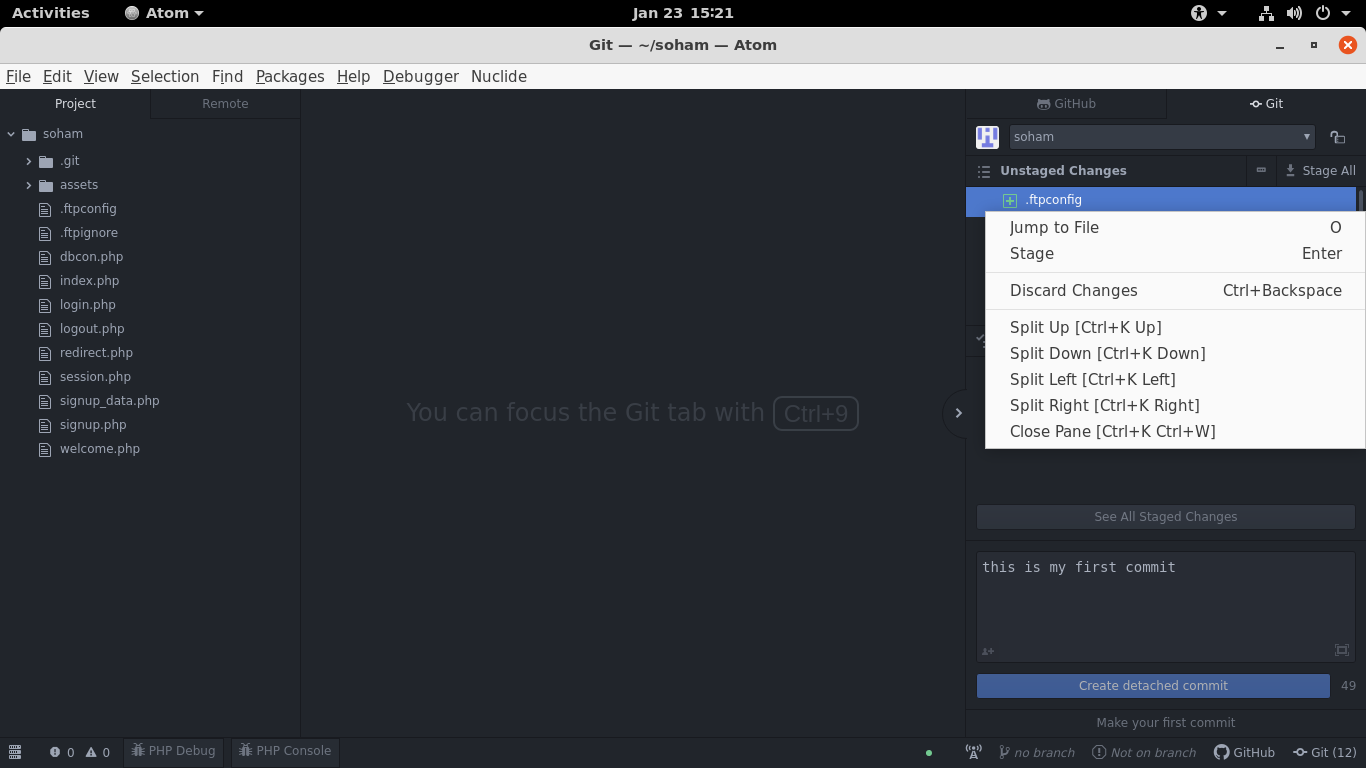Image resolution: width=1366 pixels, height=768 pixels.
Task: Expand the assets folder in project tree
Action: coord(28,185)
